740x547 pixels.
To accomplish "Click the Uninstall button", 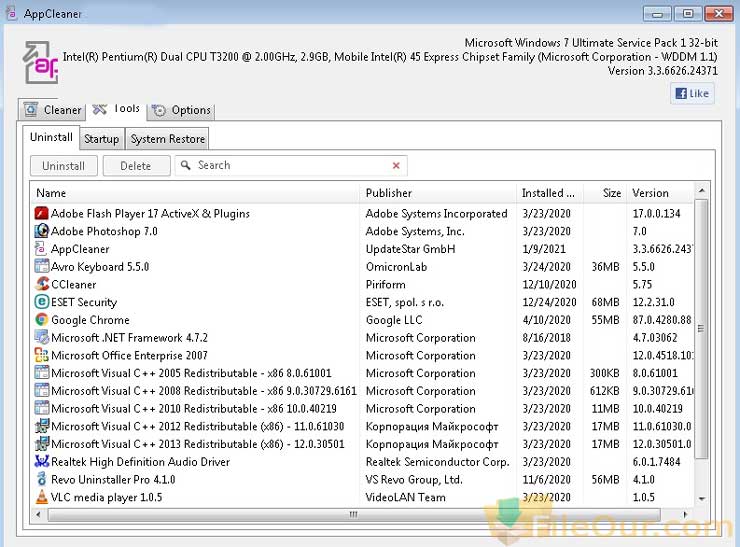I will (x=64, y=166).
